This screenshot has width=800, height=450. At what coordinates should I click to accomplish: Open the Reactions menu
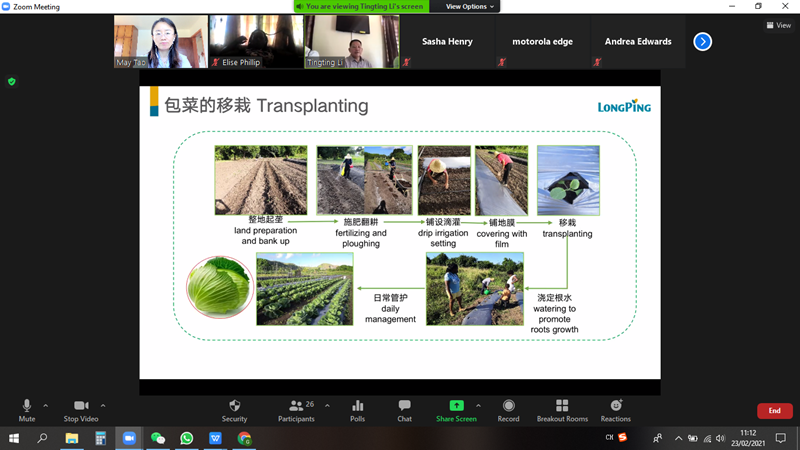[615, 410]
